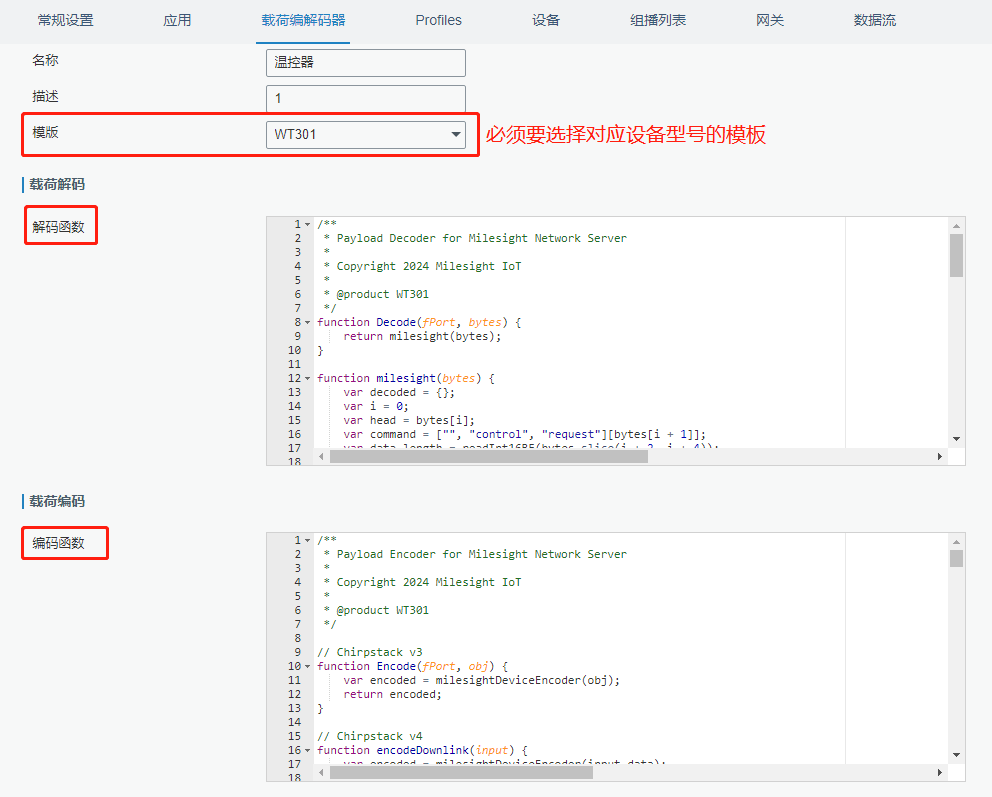
Task: Click the decoder editor vertical scrollbar thumb
Action: coord(956,256)
